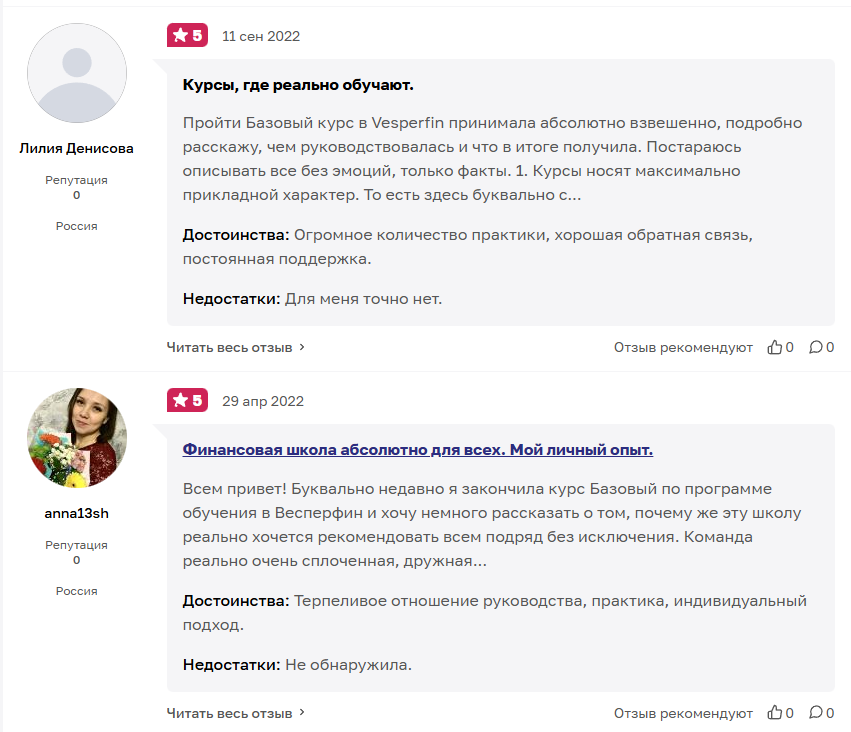Click 'Читать весь отзыв' under the first review
Viewport: 851px width, 732px height.
pos(230,347)
